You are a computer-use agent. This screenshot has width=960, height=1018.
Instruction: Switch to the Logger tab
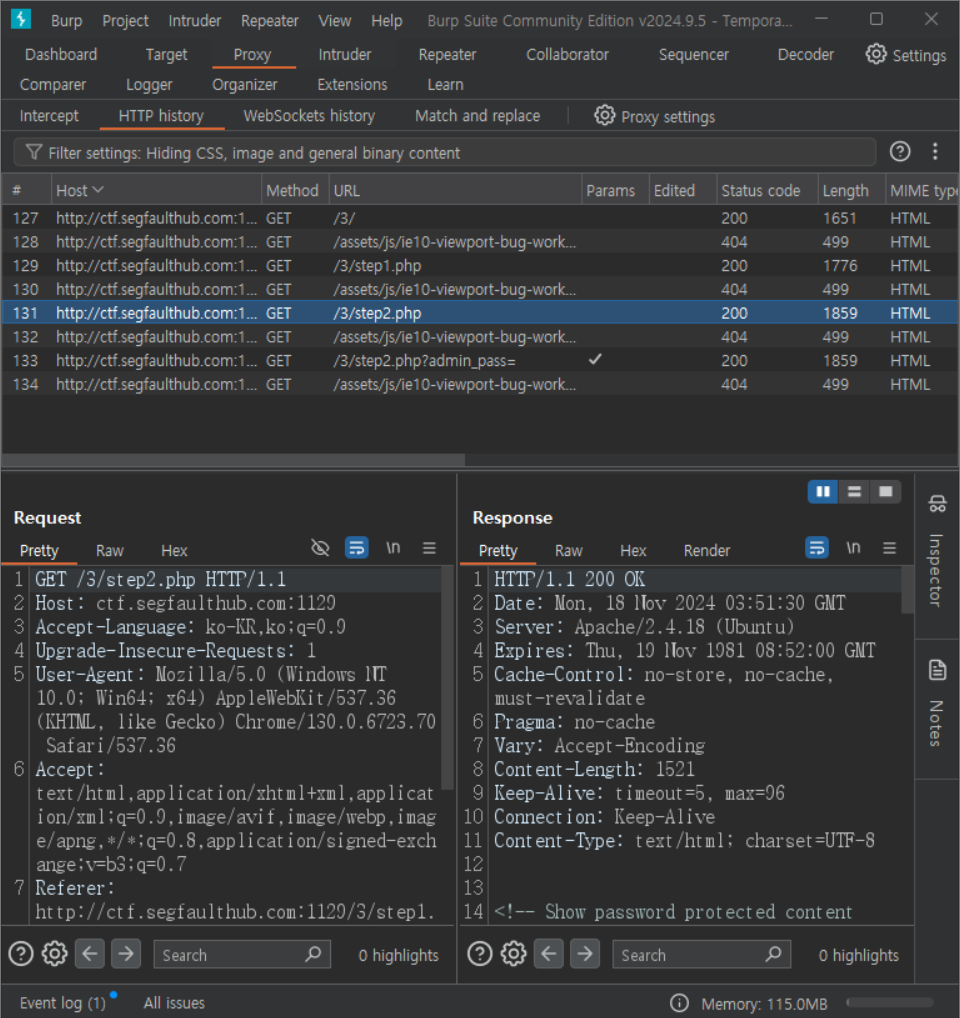[149, 84]
